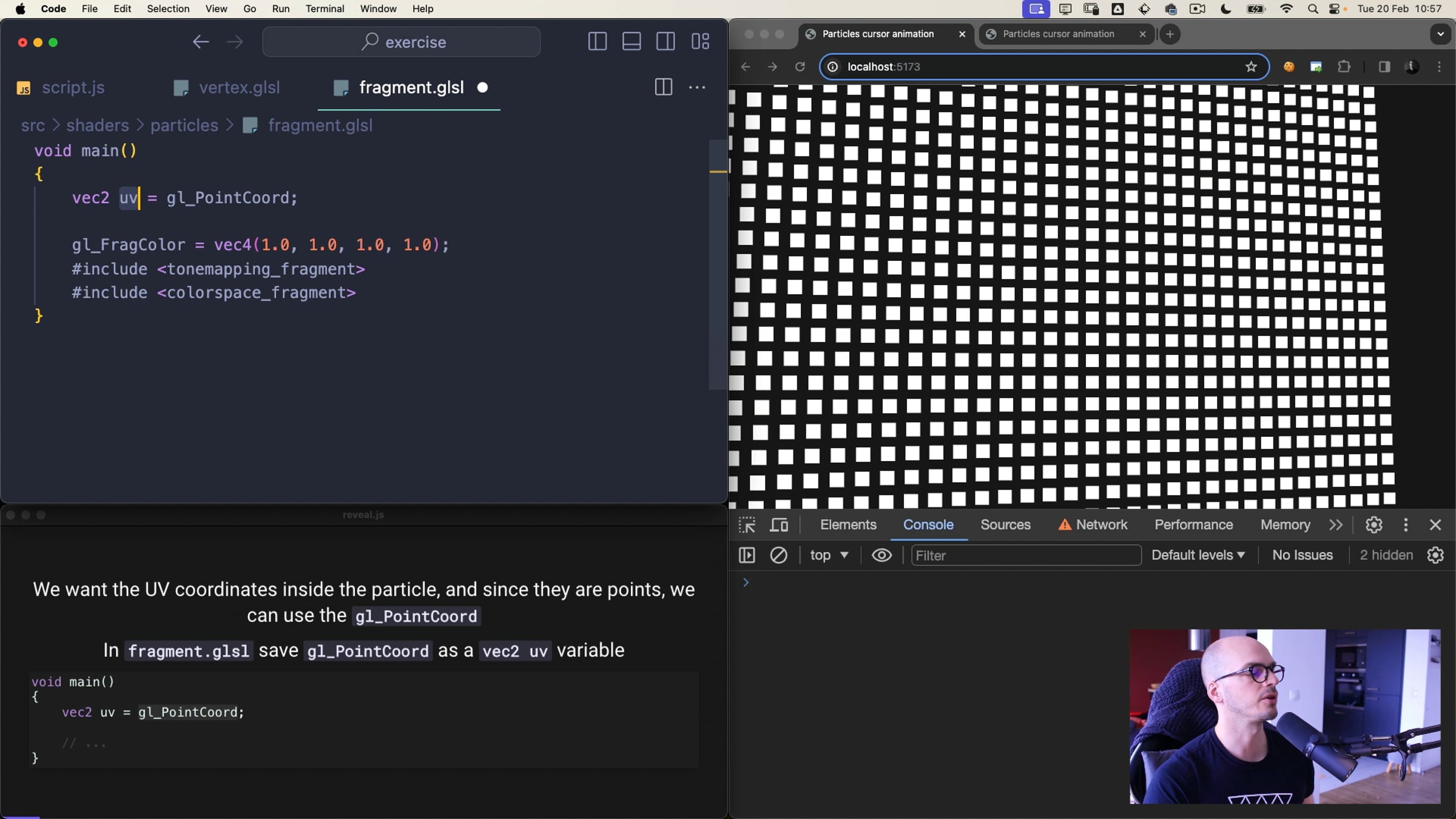Open DevTools settings gear icon
Screen dimensions: 1456x819
[x=1373, y=525]
